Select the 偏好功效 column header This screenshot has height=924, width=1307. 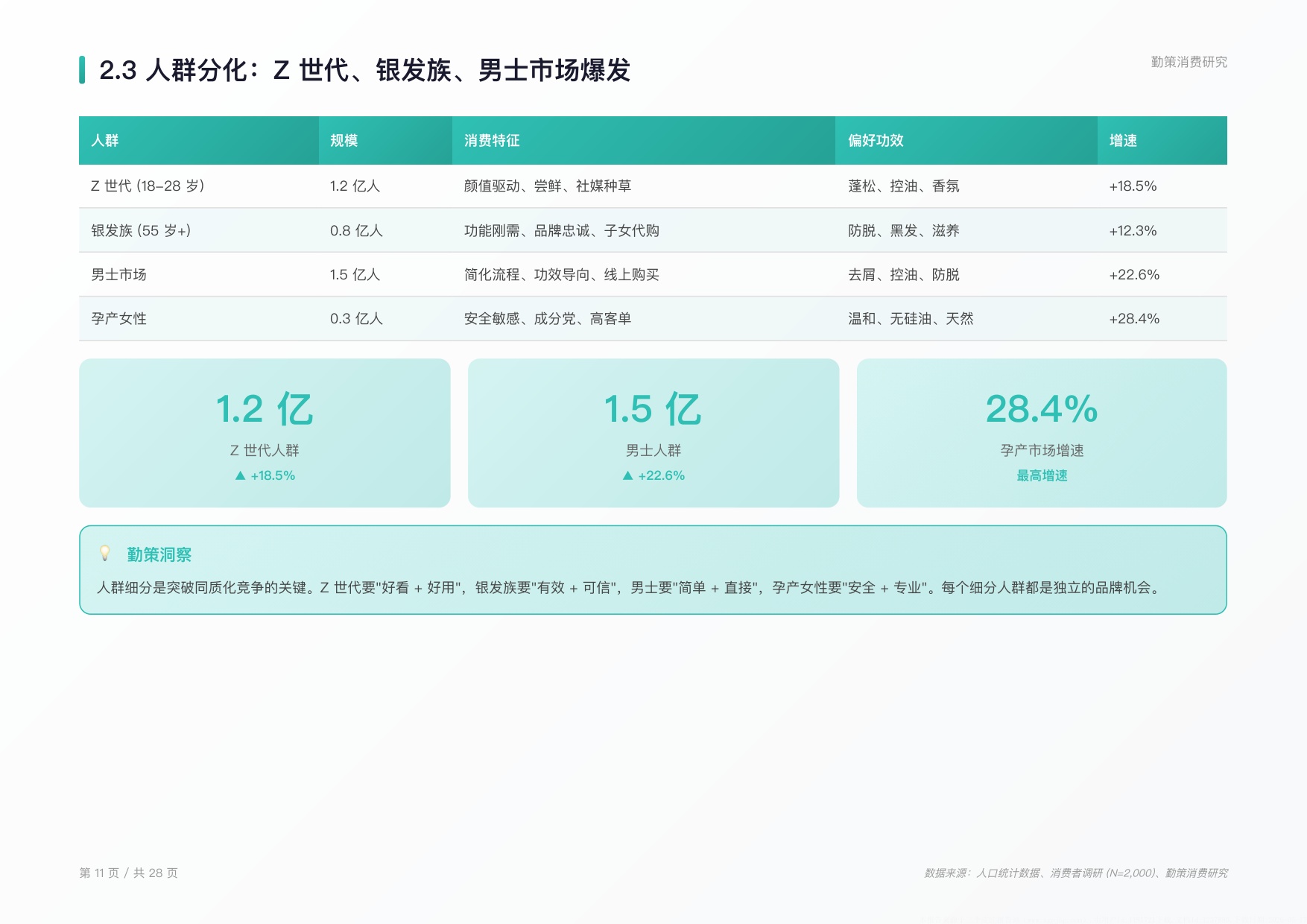click(966, 140)
